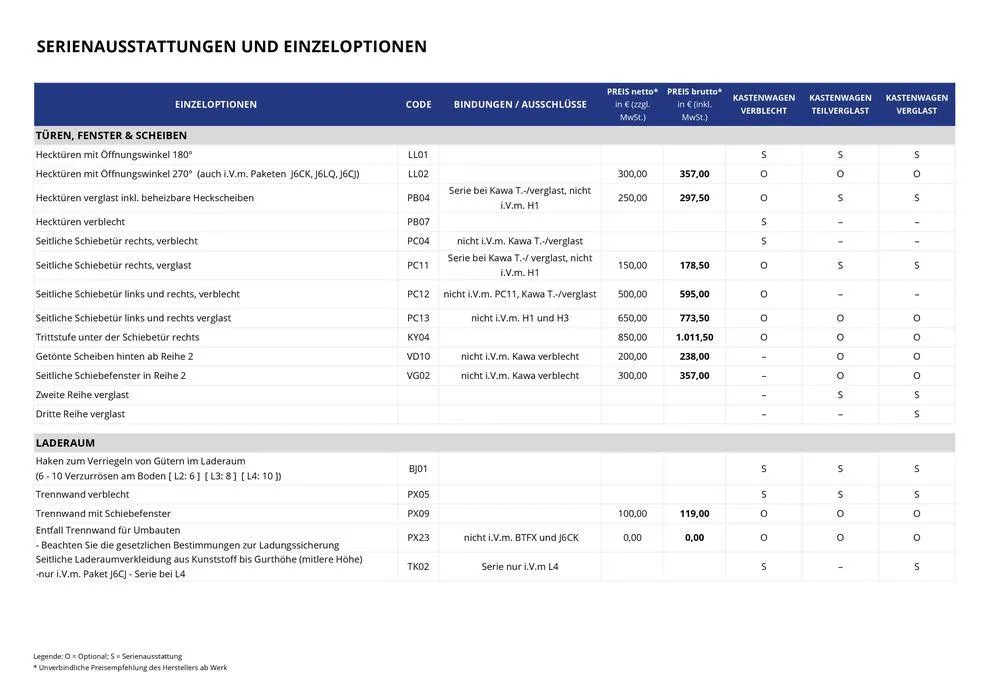Image resolution: width=990 pixels, height=700 pixels.
Task: Click the 'PREIS netto' column header
Action: [632, 104]
